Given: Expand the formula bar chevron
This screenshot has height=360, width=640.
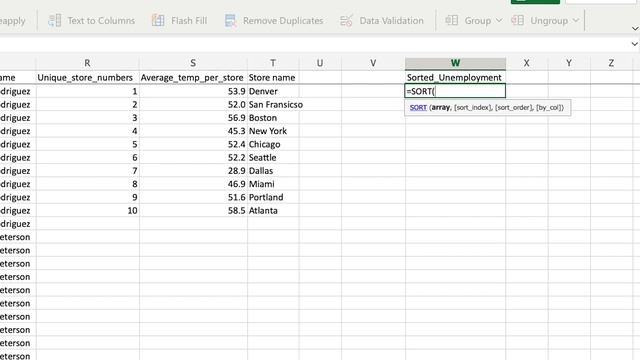Looking at the screenshot, I should point(634,44).
